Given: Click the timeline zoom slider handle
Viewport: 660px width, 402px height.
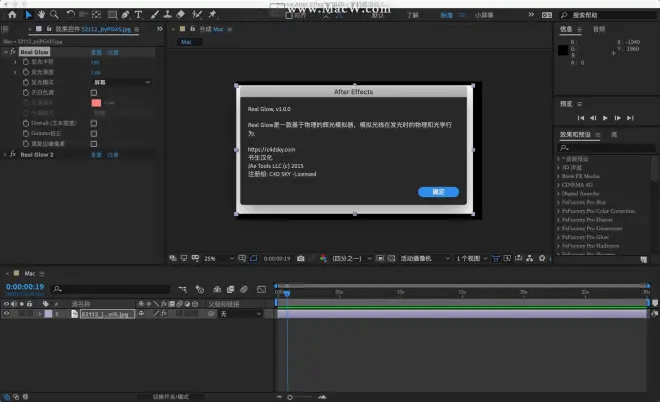Looking at the screenshot, I should (x=290, y=397).
